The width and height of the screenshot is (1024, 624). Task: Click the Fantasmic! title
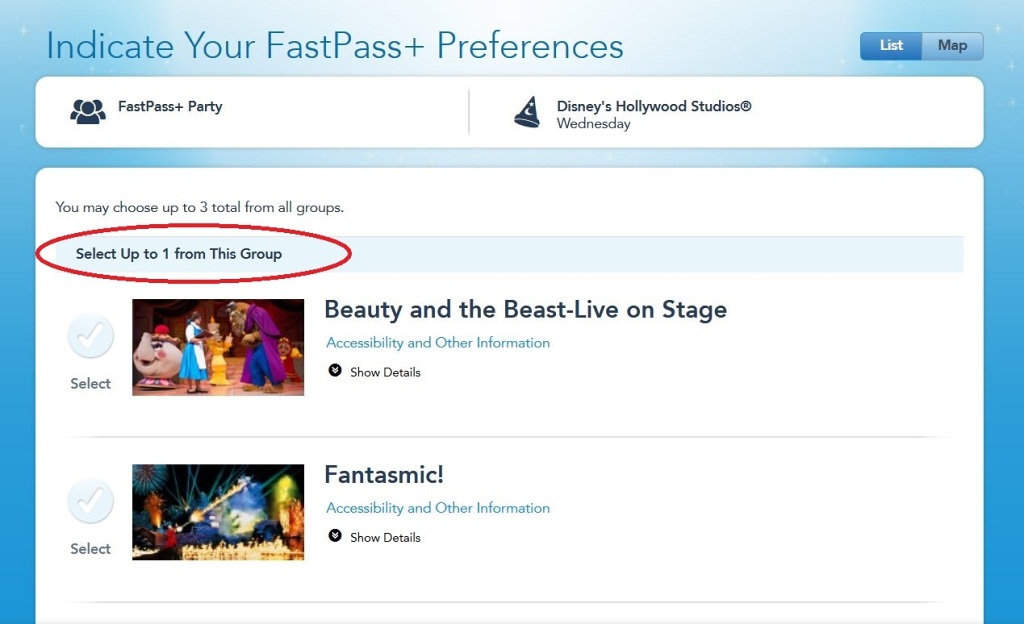coord(384,475)
